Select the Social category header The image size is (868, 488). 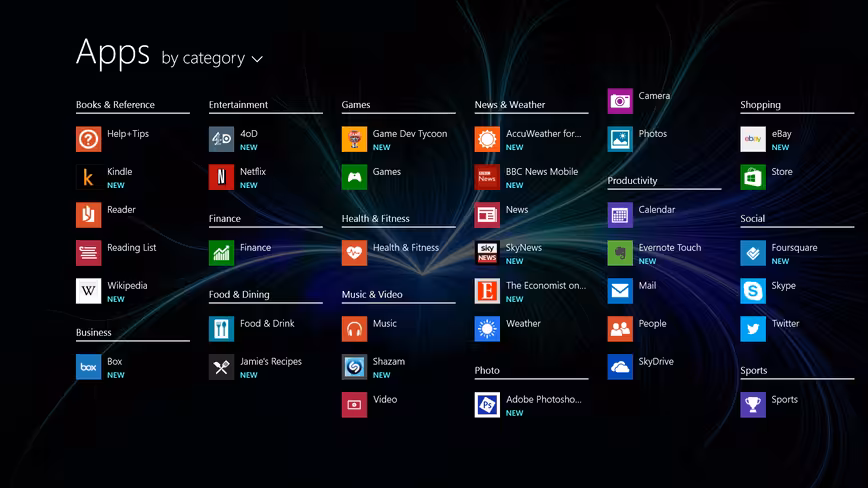753,219
